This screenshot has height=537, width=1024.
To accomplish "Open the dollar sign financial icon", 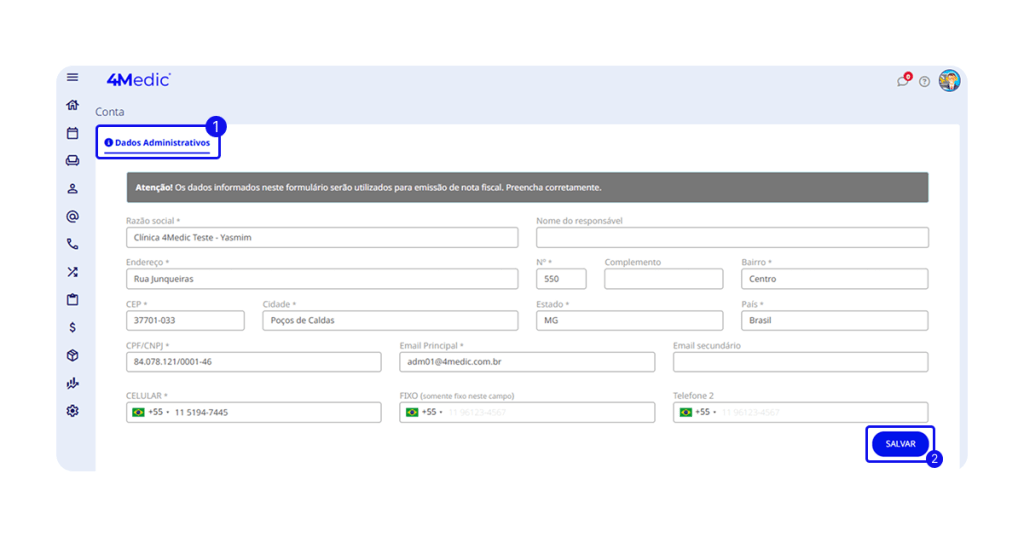I will pos(72,327).
